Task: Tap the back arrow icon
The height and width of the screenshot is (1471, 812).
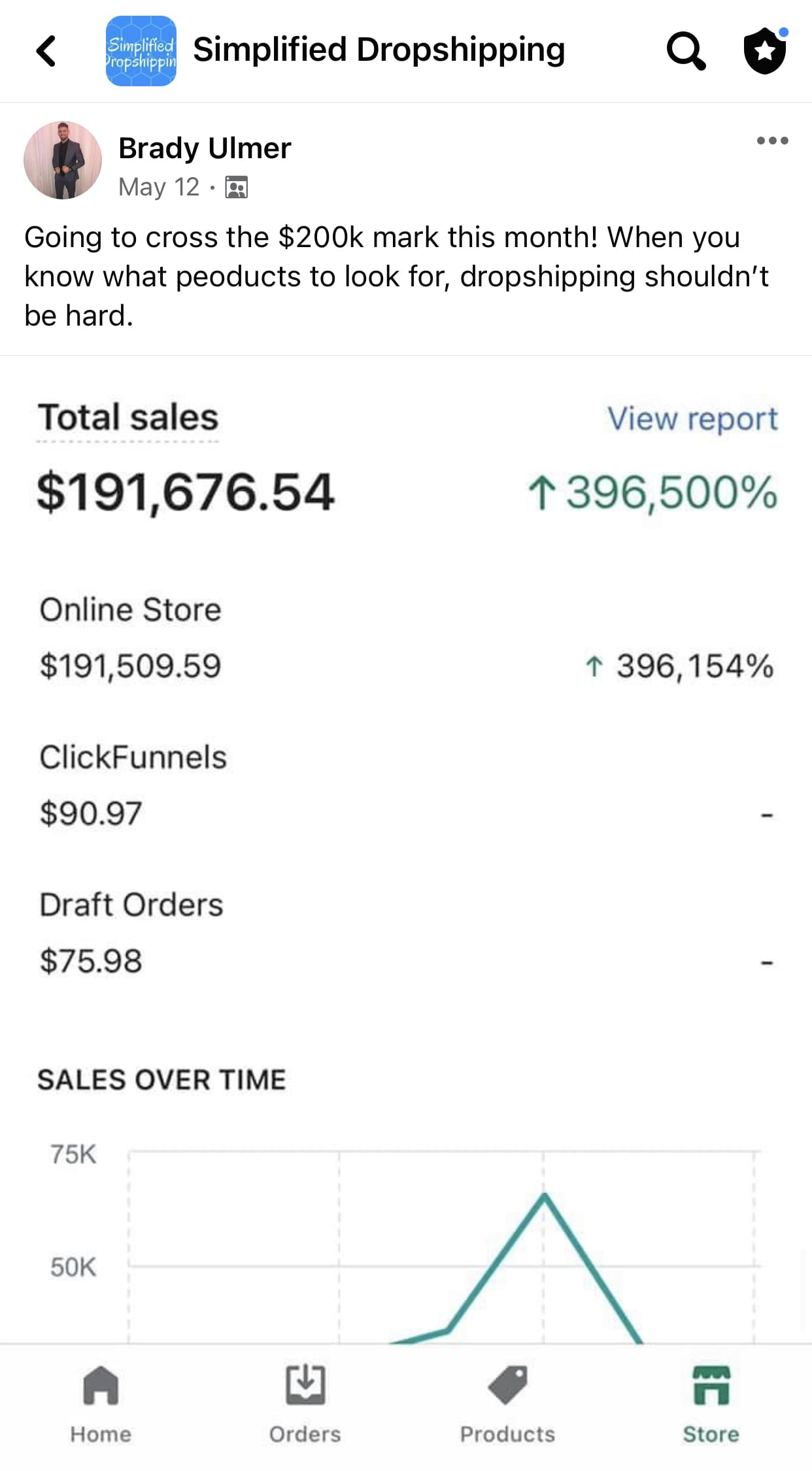Action: pyautogui.click(x=46, y=51)
